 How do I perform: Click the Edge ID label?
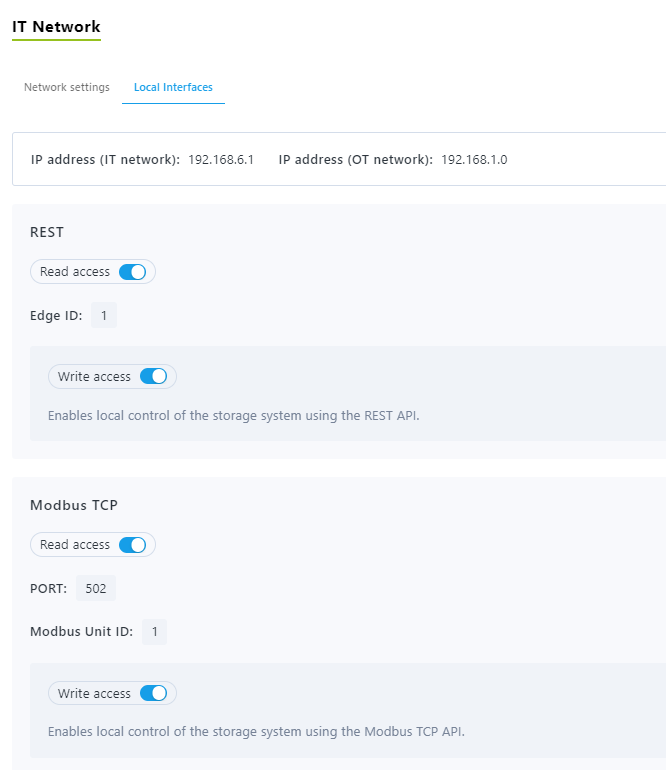[x=56, y=316]
